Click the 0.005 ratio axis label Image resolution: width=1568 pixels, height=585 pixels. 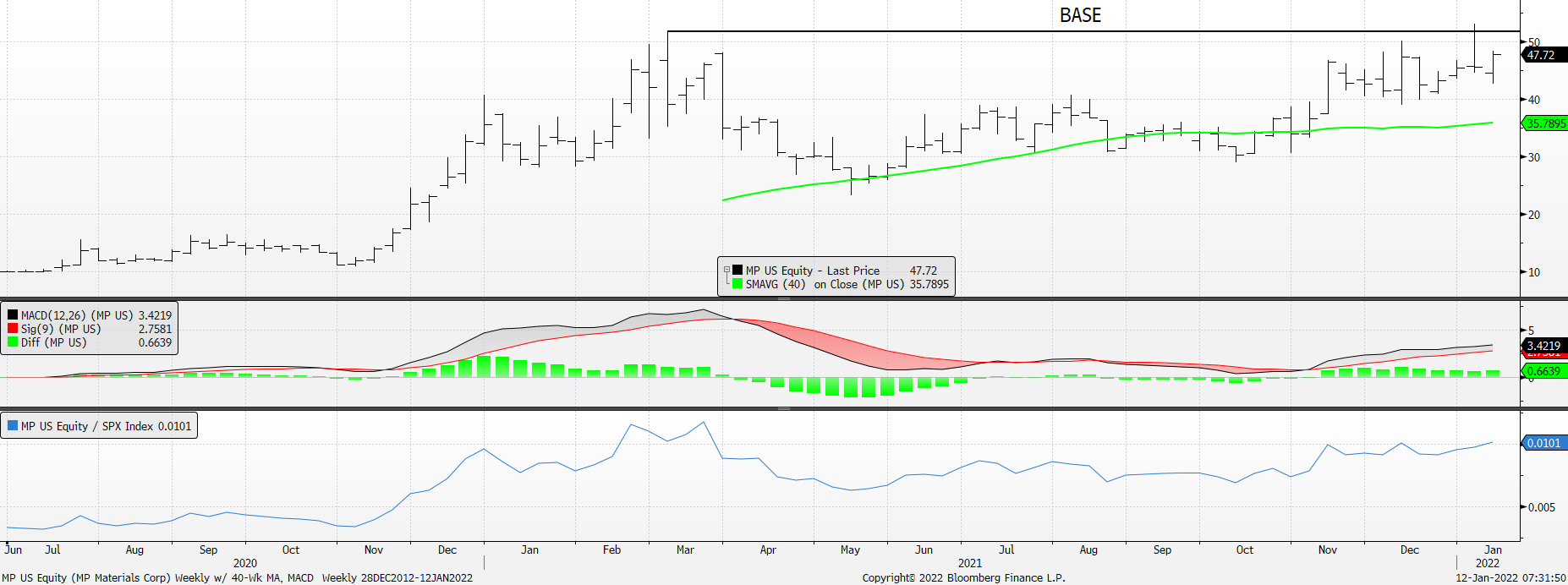coord(1542,507)
